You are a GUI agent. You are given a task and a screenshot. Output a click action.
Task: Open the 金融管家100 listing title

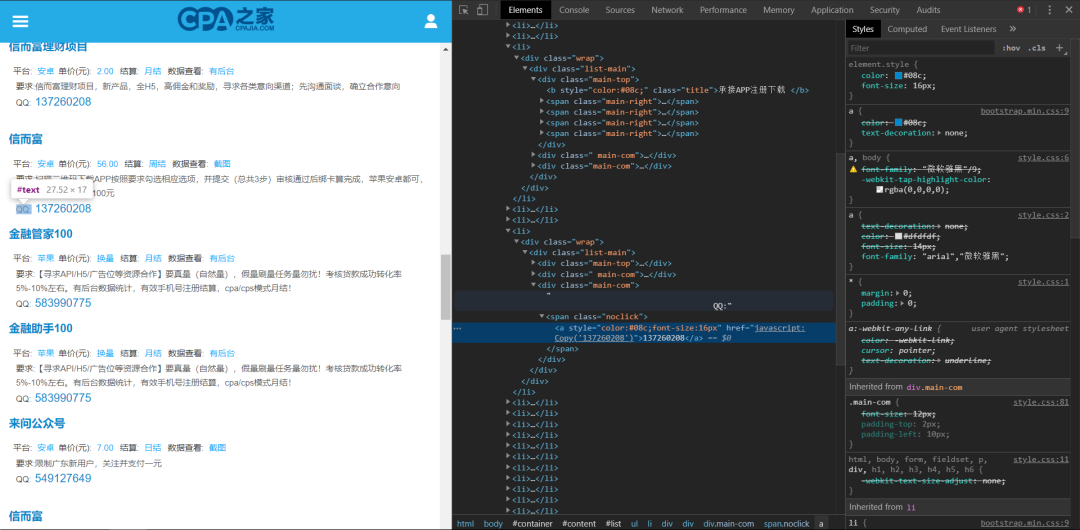coord(41,234)
